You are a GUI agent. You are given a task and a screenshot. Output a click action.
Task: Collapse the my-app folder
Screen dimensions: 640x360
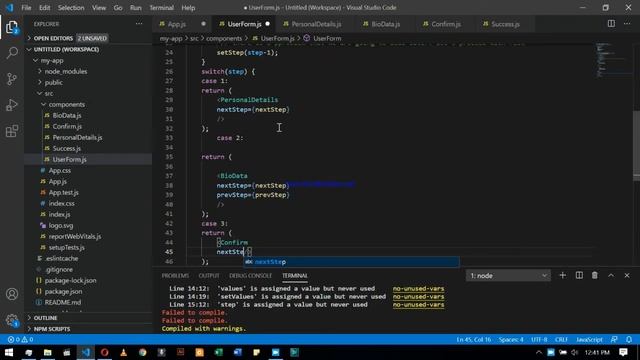[52, 60]
